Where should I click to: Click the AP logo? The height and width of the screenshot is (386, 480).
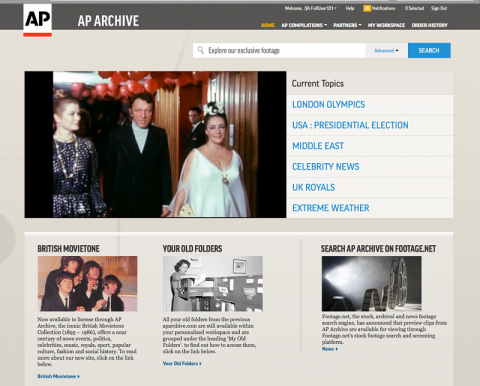(38, 20)
